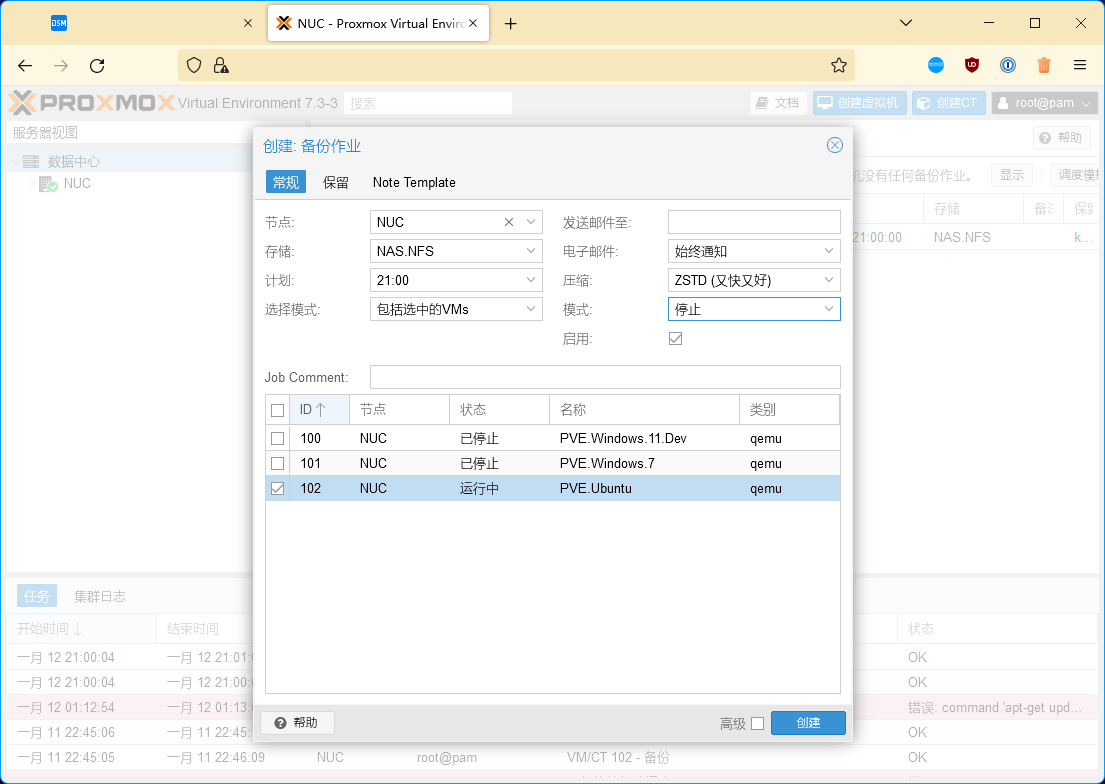Click the Job Comment input field
Viewport: 1105px width, 784px height.
point(604,377)
